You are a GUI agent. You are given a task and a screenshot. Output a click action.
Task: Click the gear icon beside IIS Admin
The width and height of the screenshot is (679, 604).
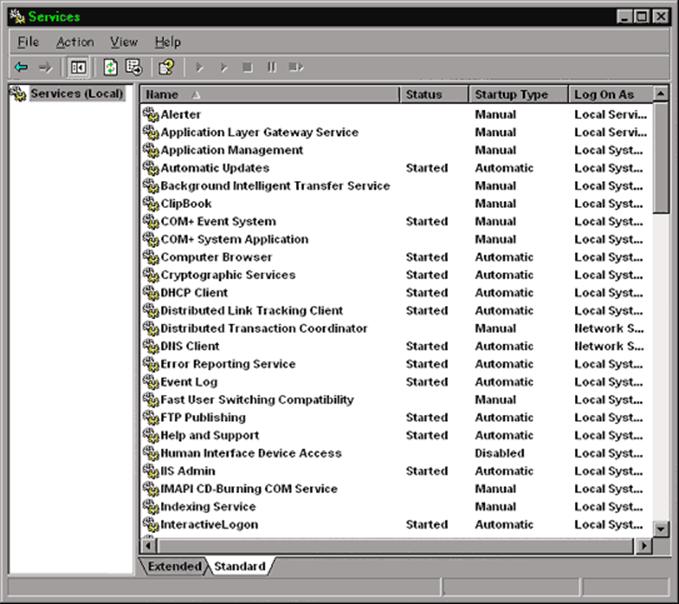(x=151, y=471)
